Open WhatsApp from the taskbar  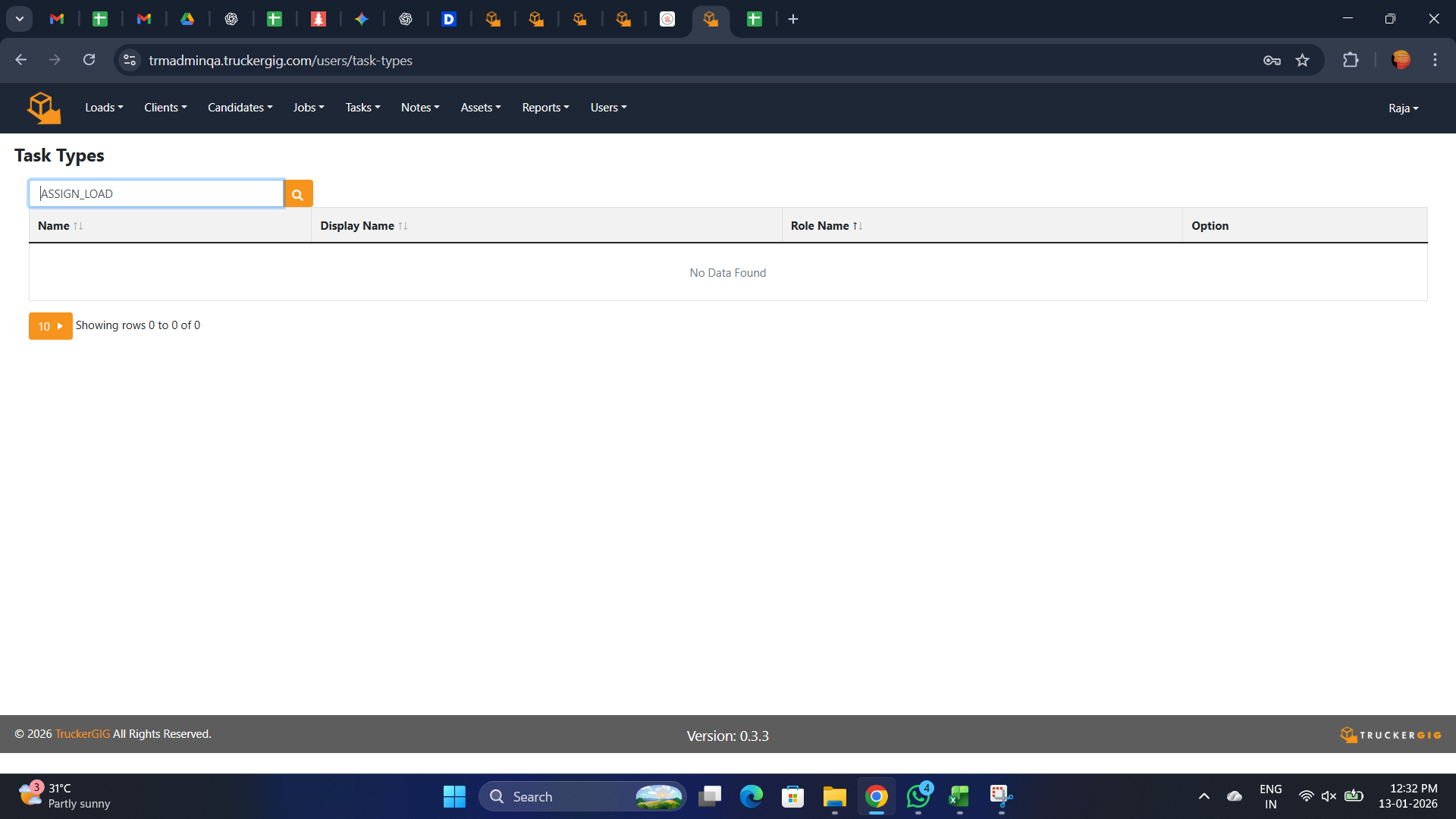(x=918, y=796)
